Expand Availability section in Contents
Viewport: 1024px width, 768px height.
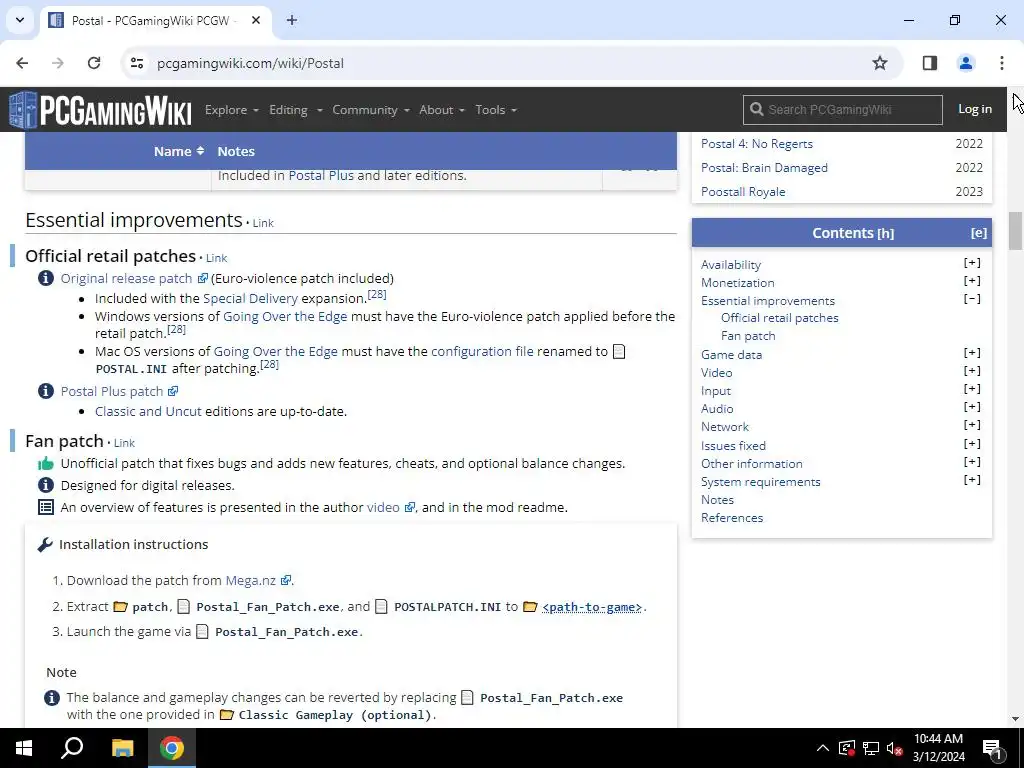(972, 263)
